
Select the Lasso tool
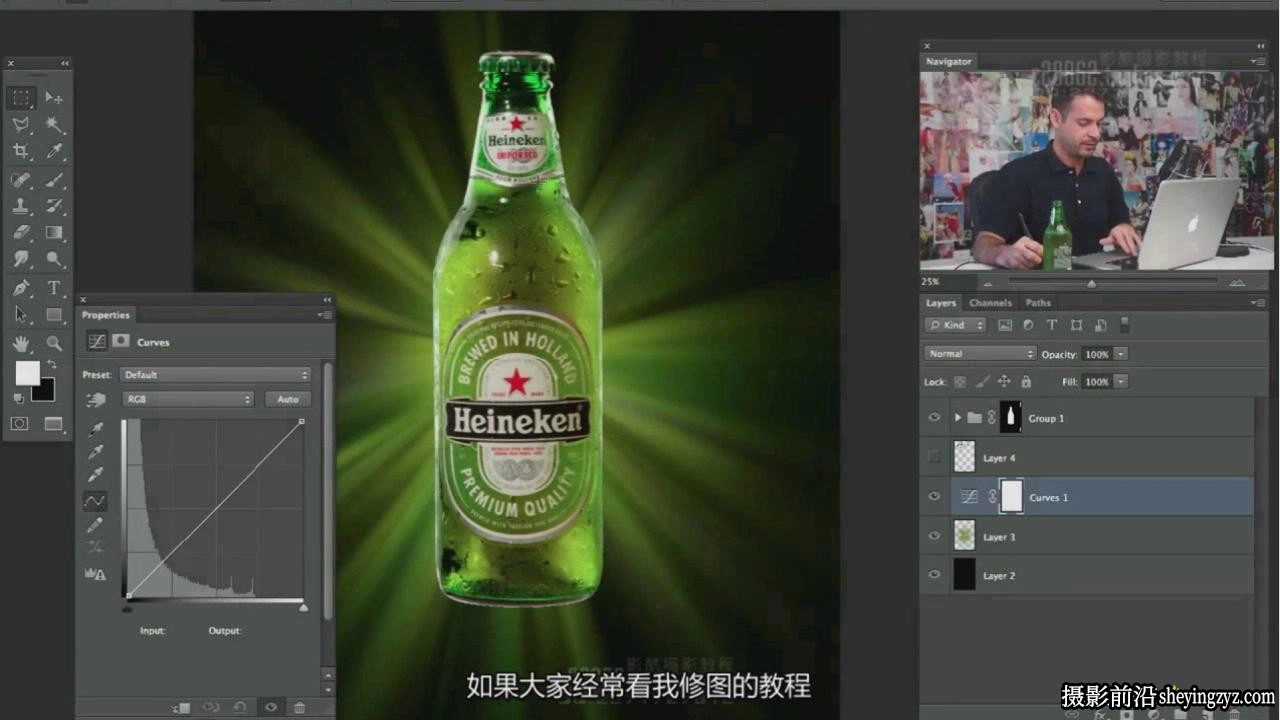point(21,125)
